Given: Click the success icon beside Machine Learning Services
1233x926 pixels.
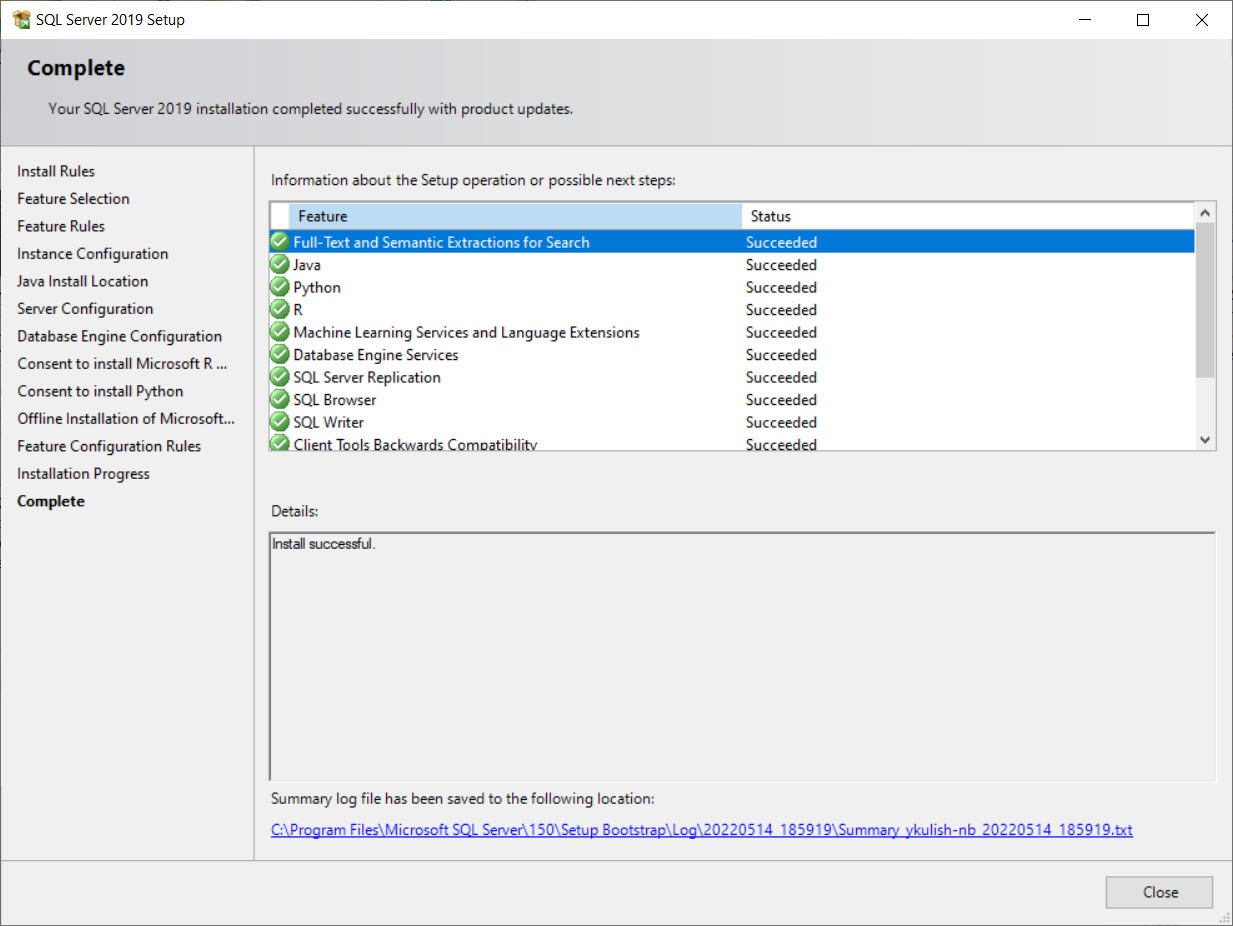Looking at the screenshot, I should click(x=280, y=332).
